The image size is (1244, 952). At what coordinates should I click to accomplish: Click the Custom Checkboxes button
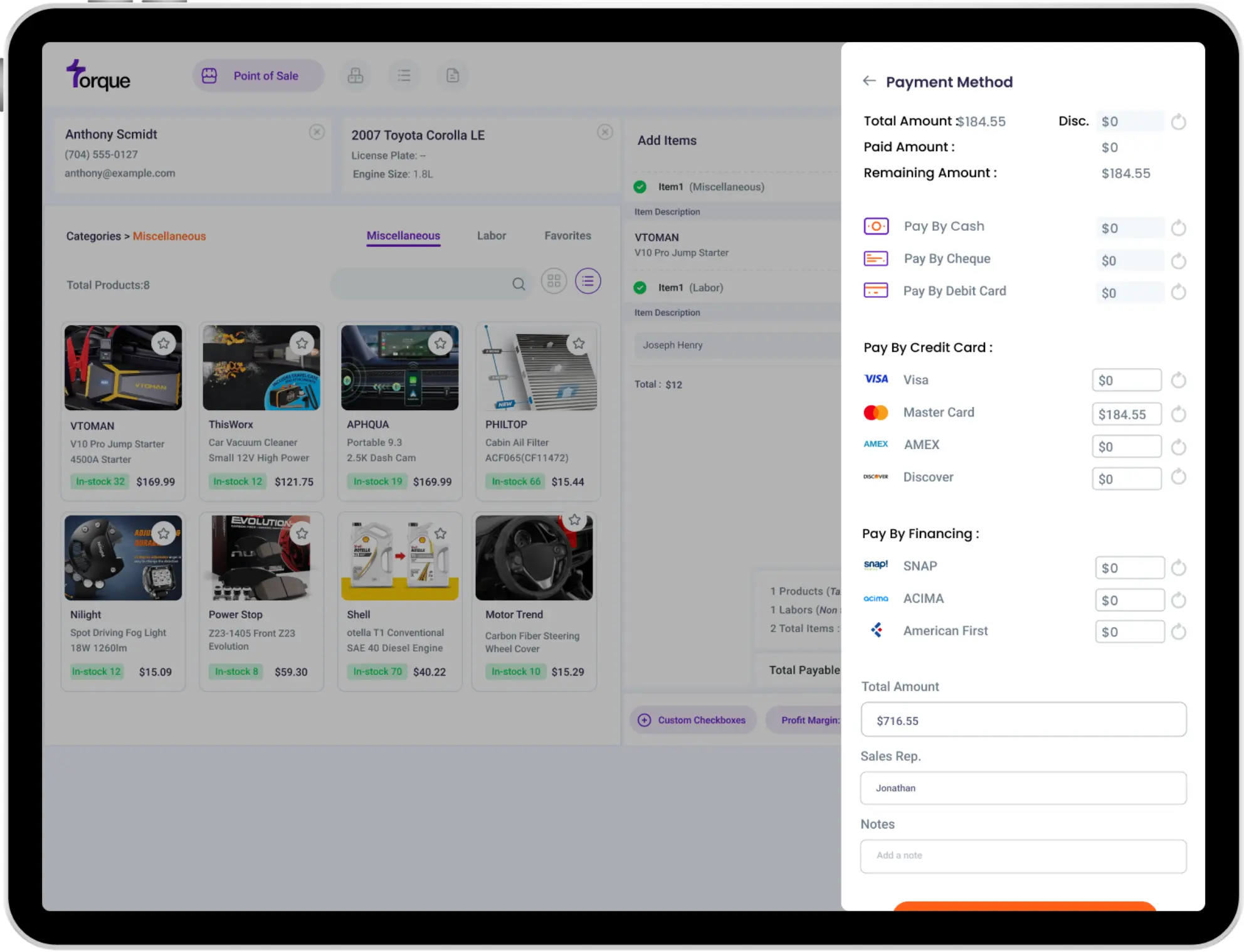point(694,719)
